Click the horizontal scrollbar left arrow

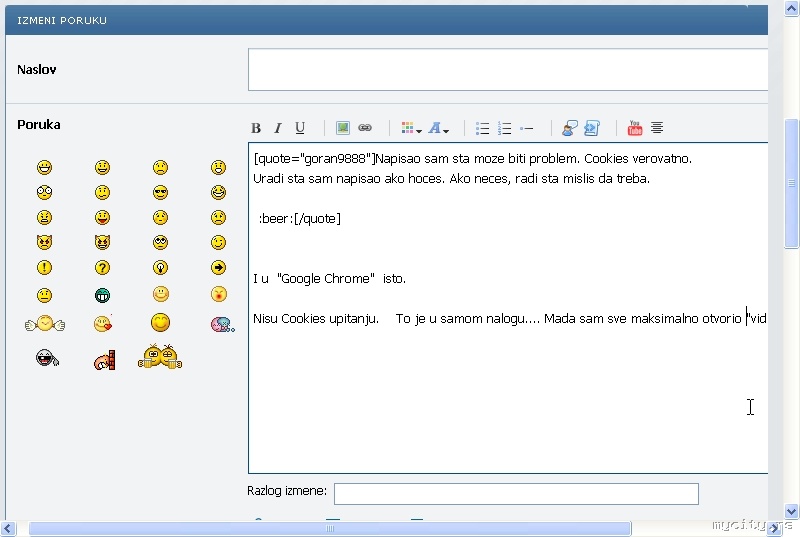(8, 528)
